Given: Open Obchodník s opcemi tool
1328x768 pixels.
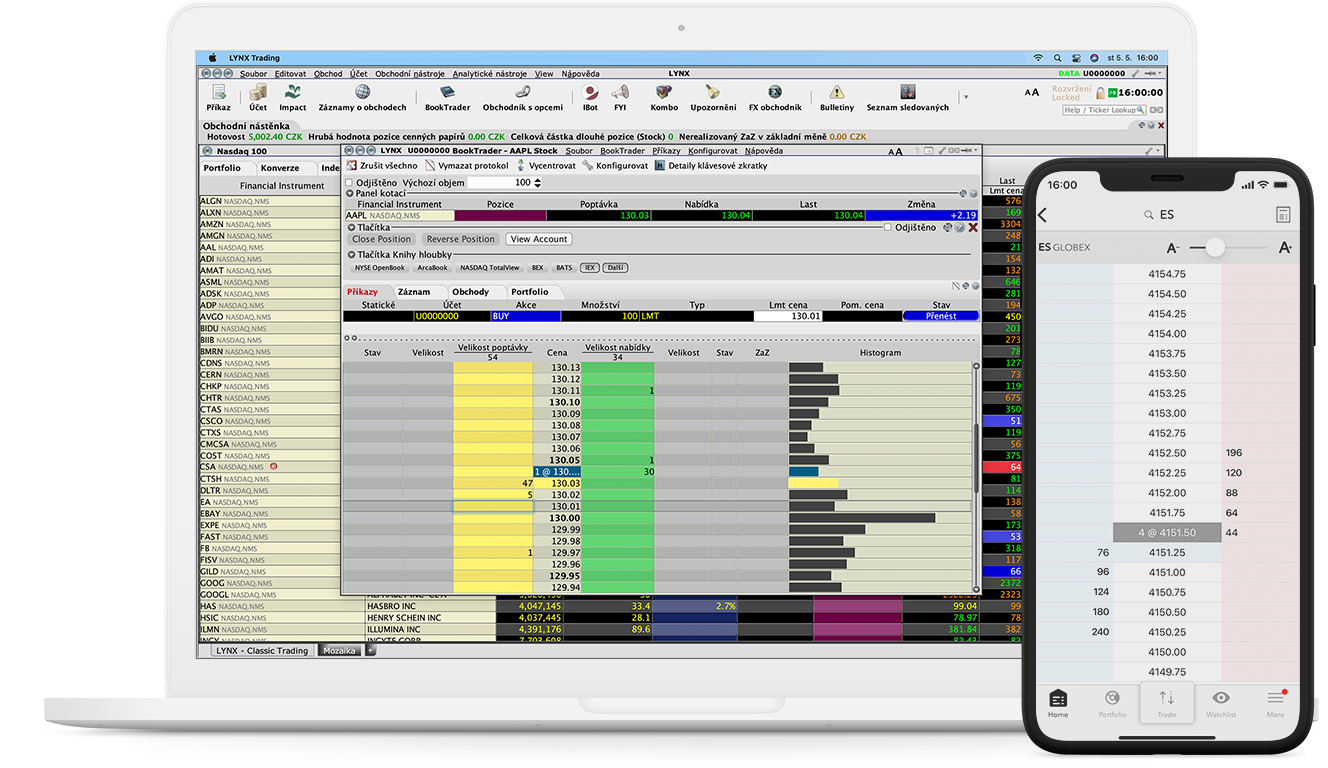Looking at the screenshot, I should point(522,97).
